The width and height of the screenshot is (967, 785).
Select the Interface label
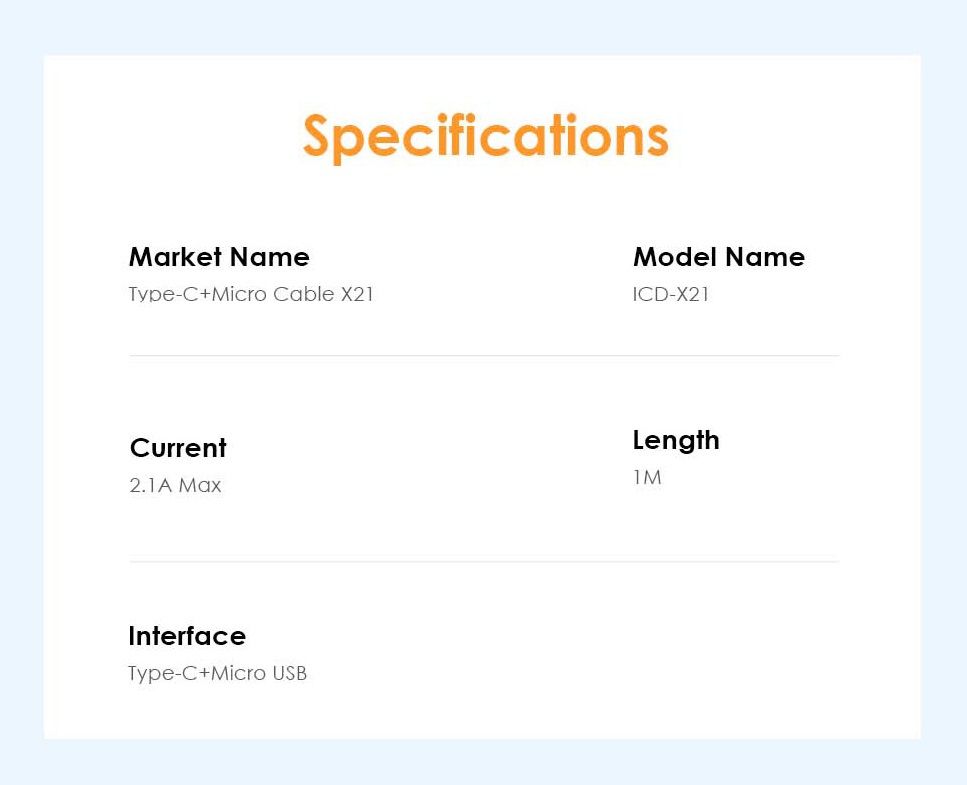pos(187,636)
